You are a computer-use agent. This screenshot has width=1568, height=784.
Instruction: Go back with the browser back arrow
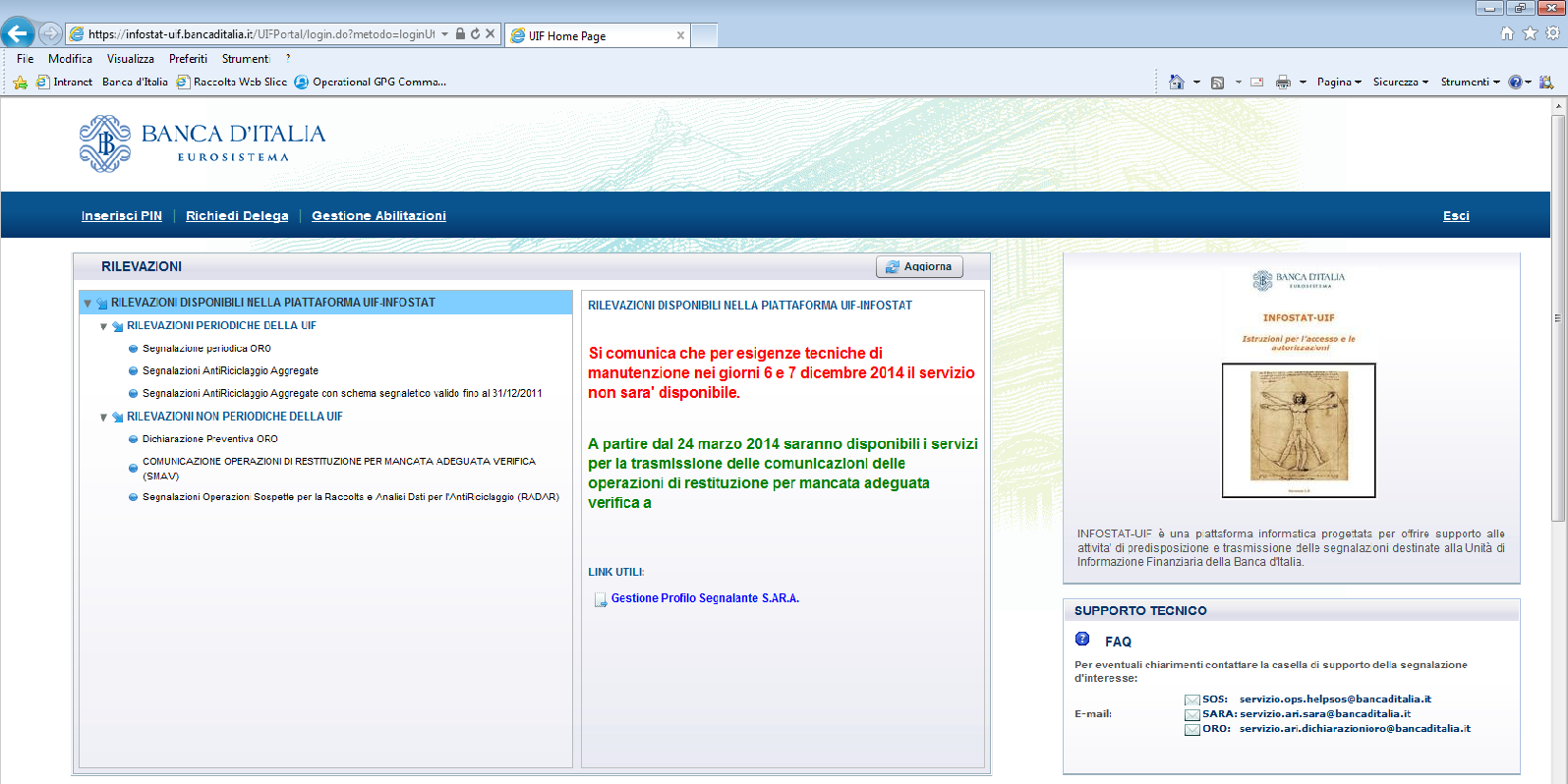(18, 33)
